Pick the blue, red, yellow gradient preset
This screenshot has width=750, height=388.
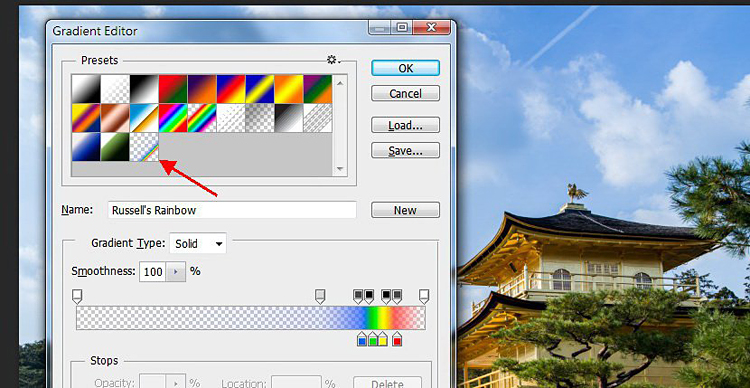[x=231, y=89]
